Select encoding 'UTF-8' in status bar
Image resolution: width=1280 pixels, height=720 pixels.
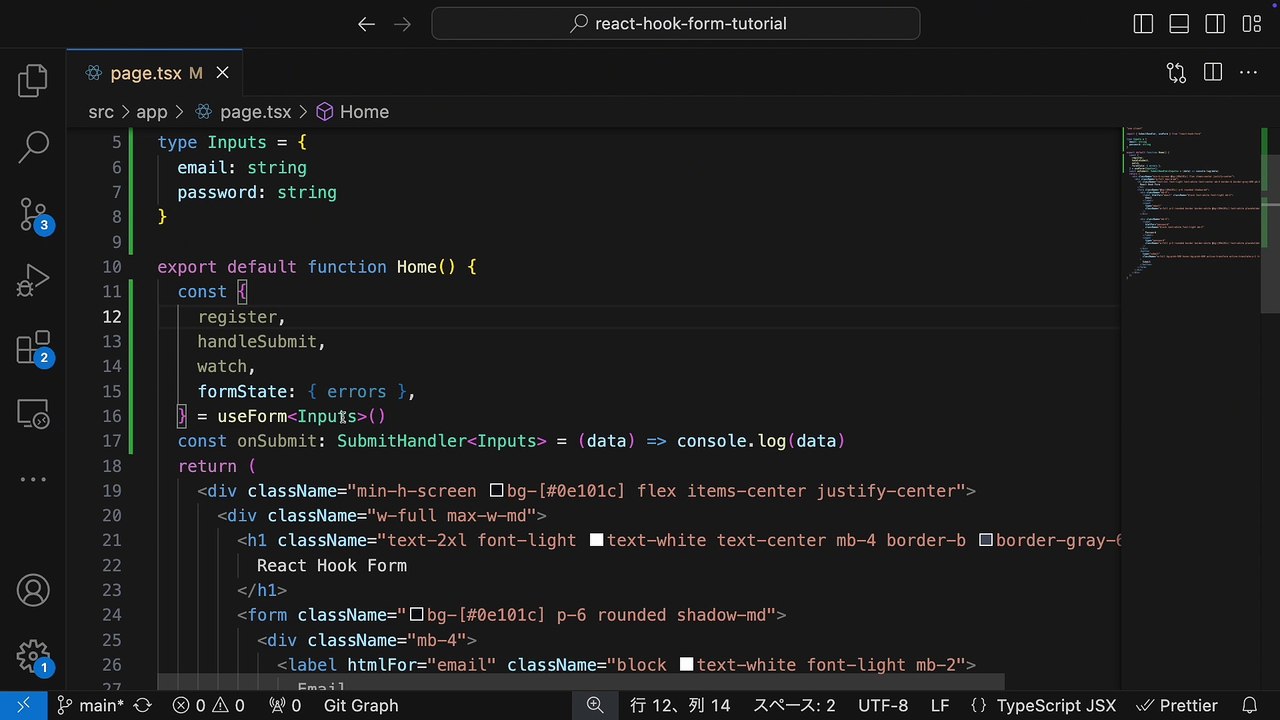[883, 705]
